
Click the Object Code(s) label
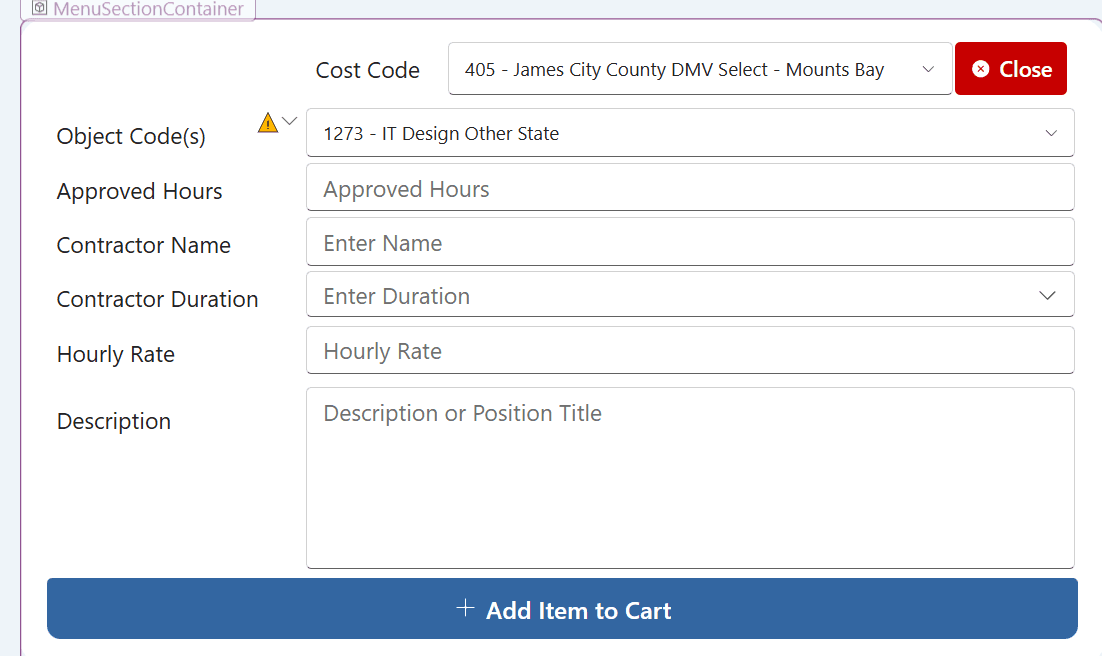click(131, 136)
